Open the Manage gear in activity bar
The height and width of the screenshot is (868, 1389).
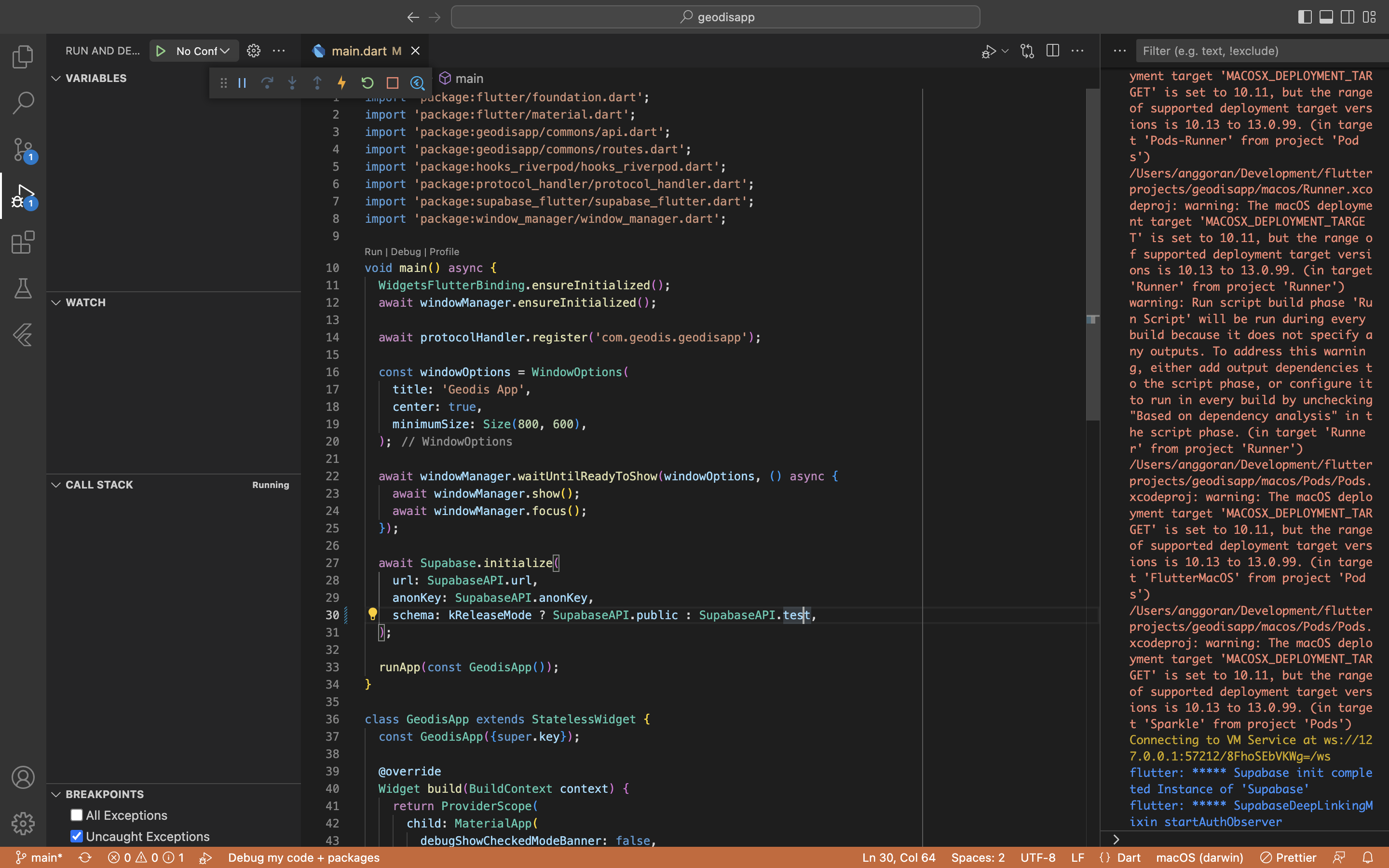(x=23, y=824)
